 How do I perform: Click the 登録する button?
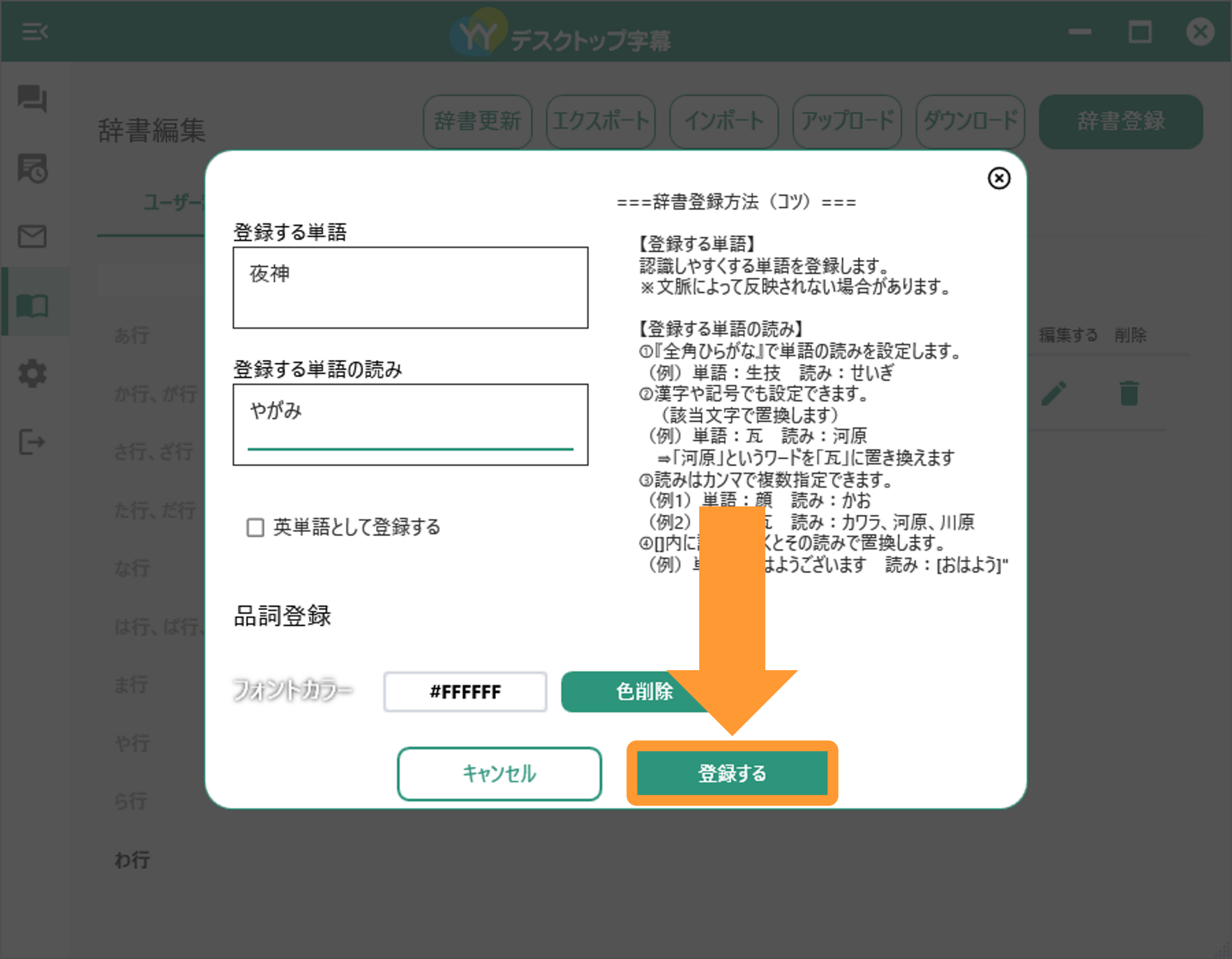point(731,773)
